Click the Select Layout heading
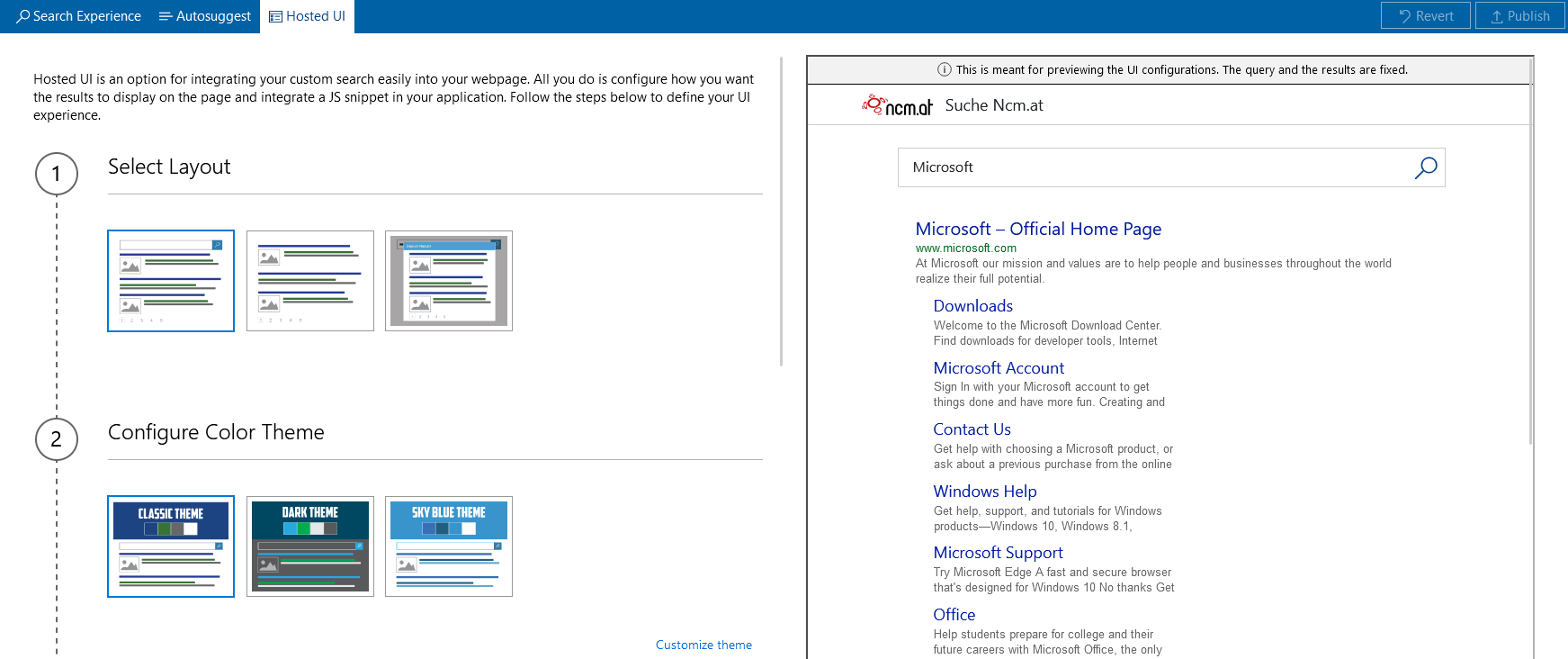The image size is (1568, 659). point(169,167)
